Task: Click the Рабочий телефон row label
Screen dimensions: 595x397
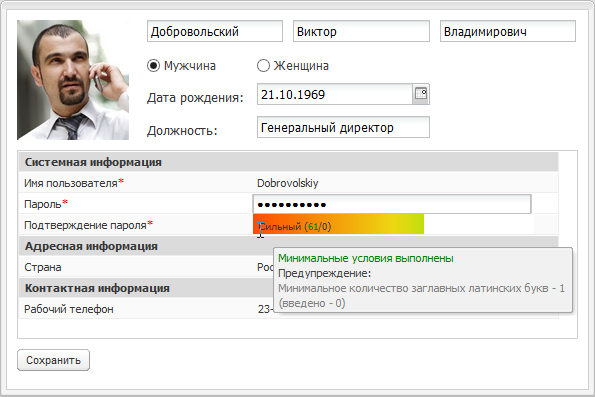Action: tap(69, 309)
